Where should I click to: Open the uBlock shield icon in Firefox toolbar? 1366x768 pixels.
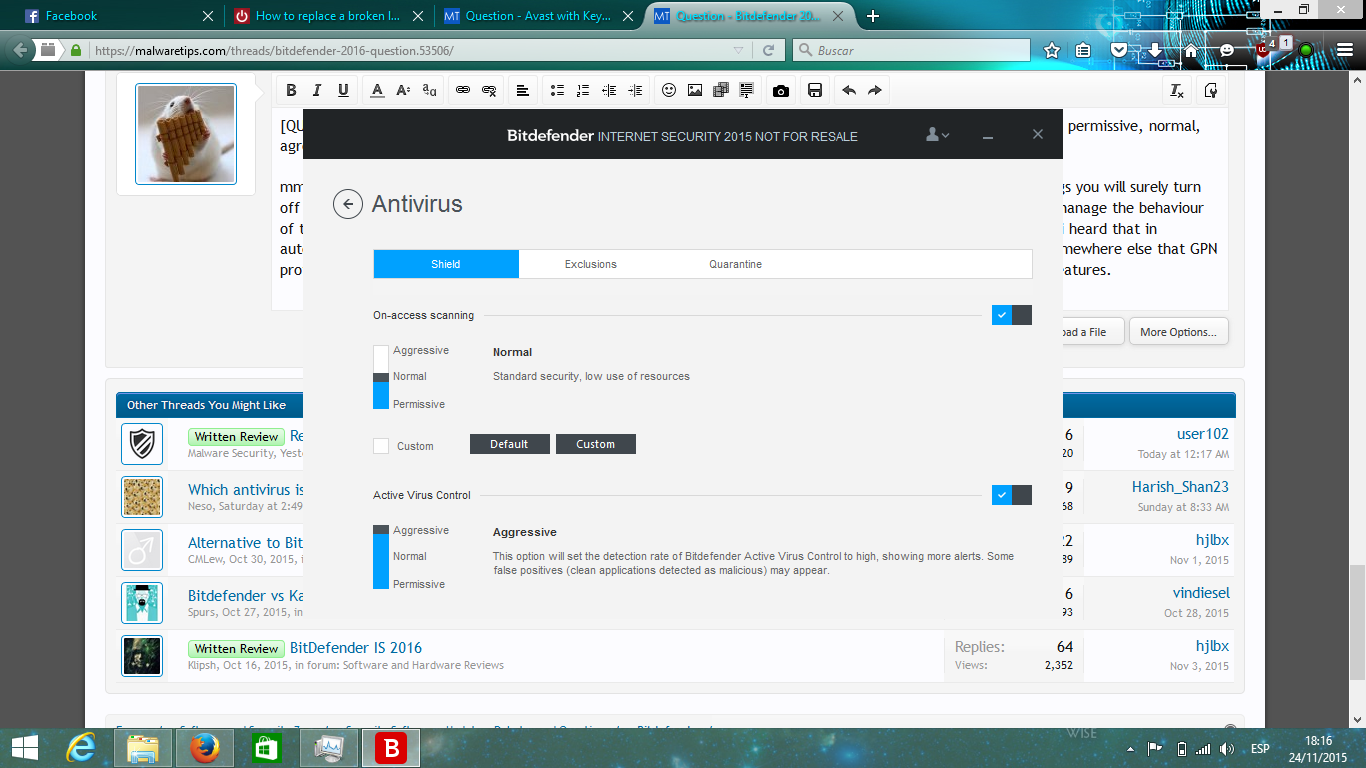pos(1263,49)
